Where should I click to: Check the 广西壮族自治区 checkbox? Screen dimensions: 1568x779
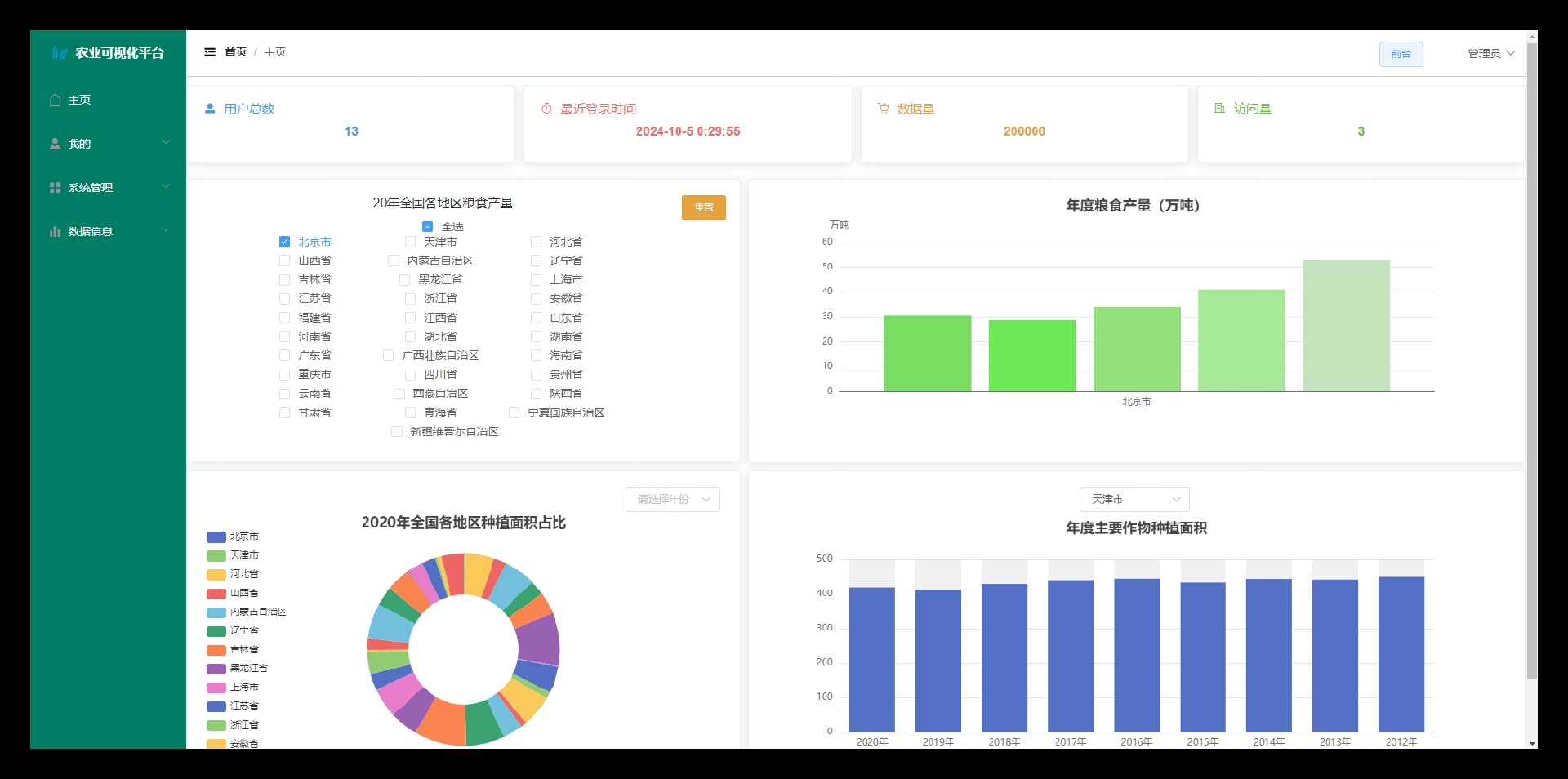389,355
